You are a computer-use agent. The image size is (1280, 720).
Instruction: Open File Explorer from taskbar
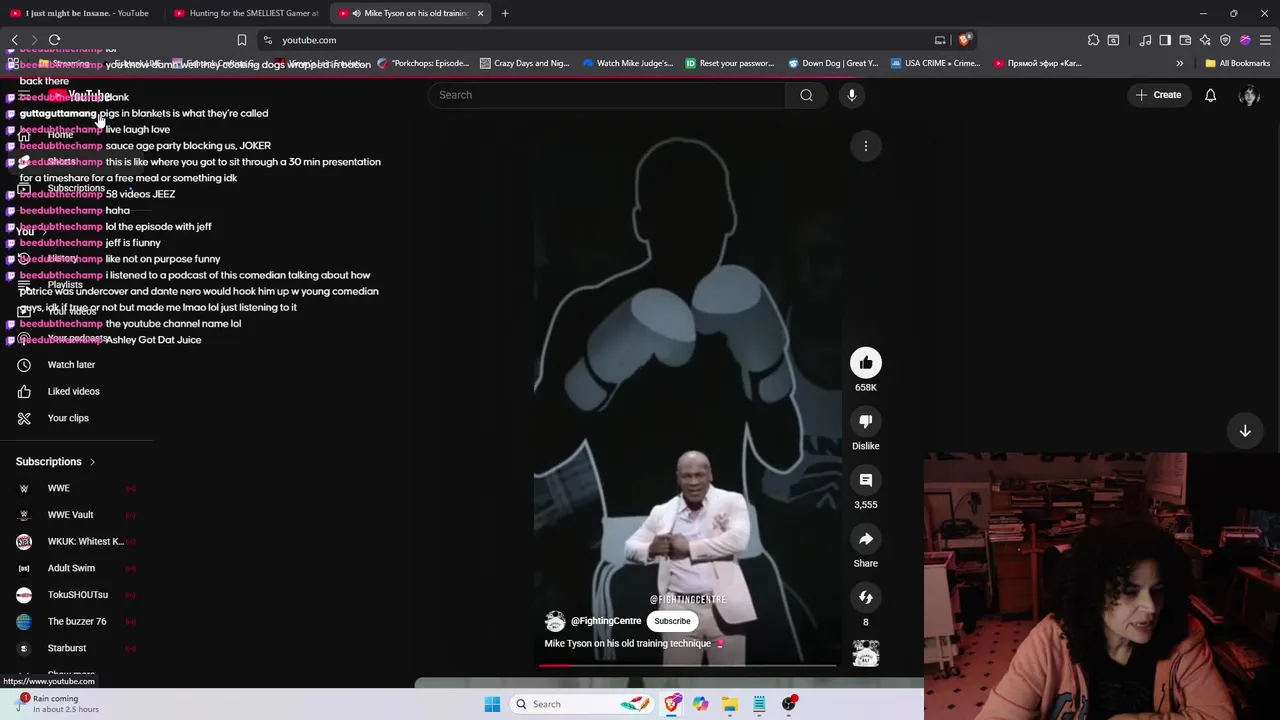tap(730, 704)
